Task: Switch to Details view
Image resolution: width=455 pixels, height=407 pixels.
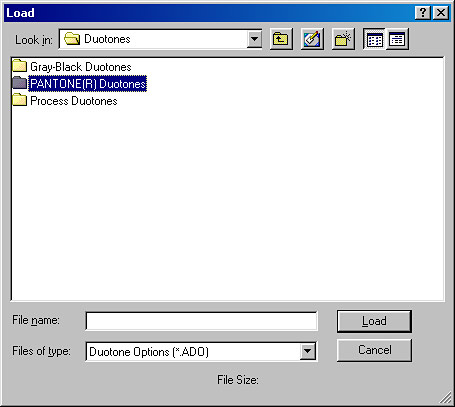Action: (397, 39)
